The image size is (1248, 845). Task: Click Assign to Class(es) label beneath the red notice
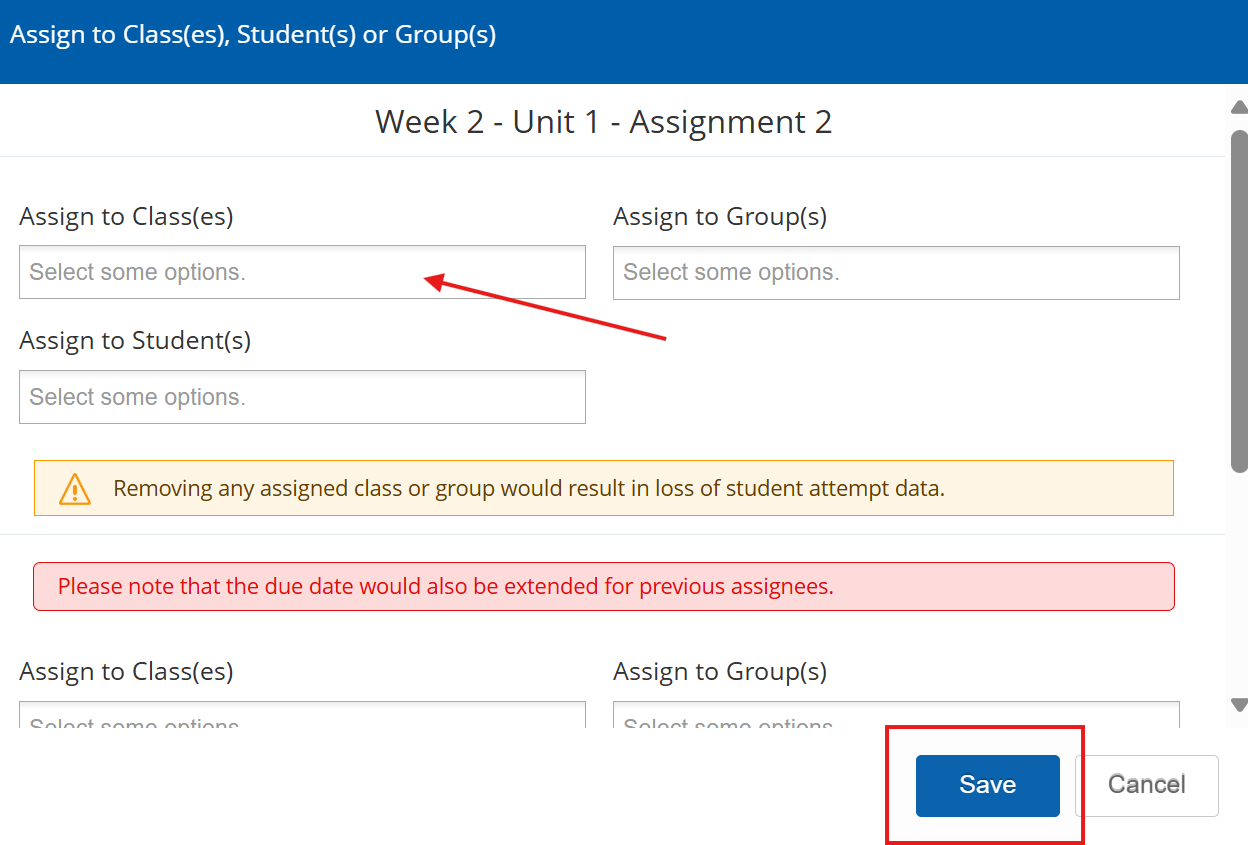126,672
